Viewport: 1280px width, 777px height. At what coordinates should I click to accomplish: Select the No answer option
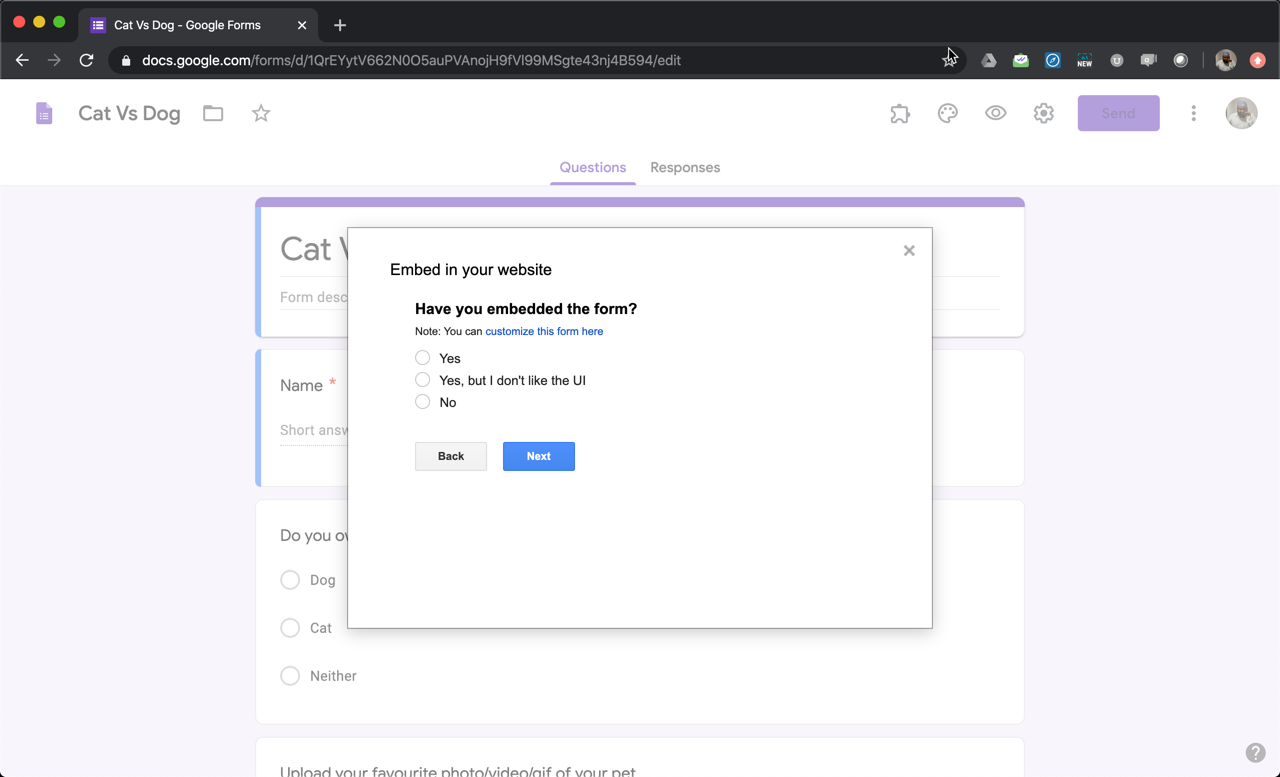click(422, 401)
